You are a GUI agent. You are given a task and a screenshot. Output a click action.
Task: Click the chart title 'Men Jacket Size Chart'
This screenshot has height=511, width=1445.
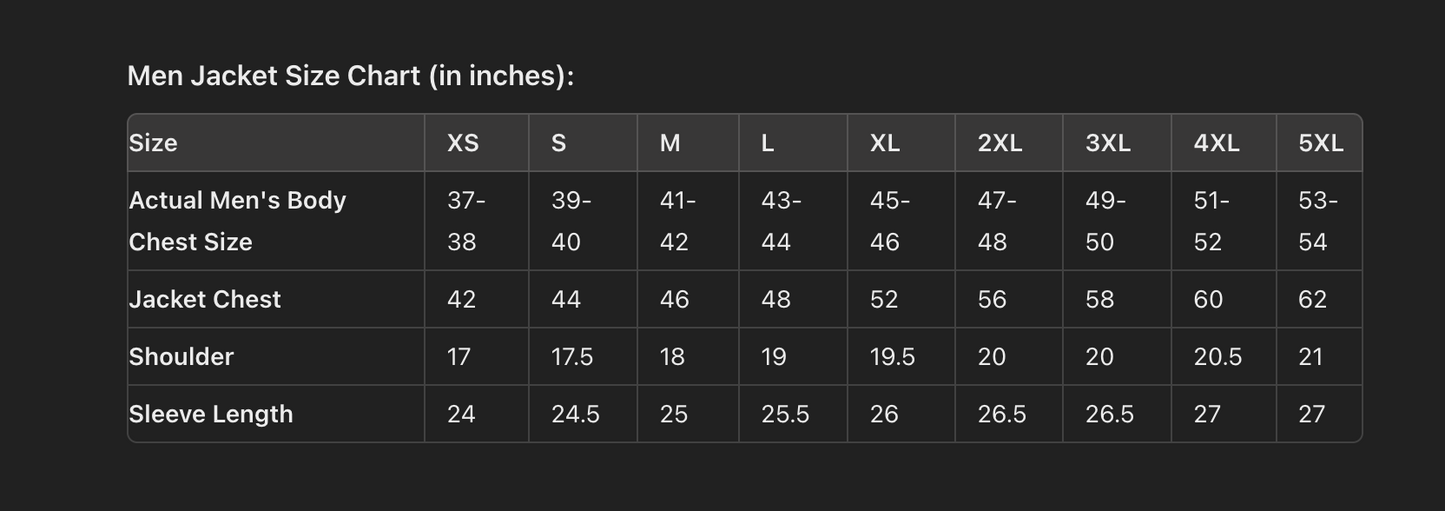tap(350, 76)
